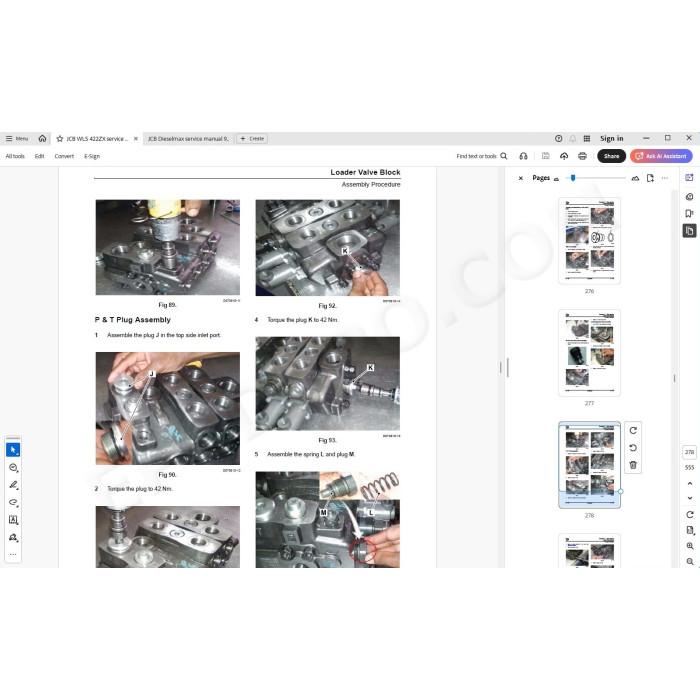
Task: Rotate view clockwise in right rail
Action: click(x=689, y=515)
